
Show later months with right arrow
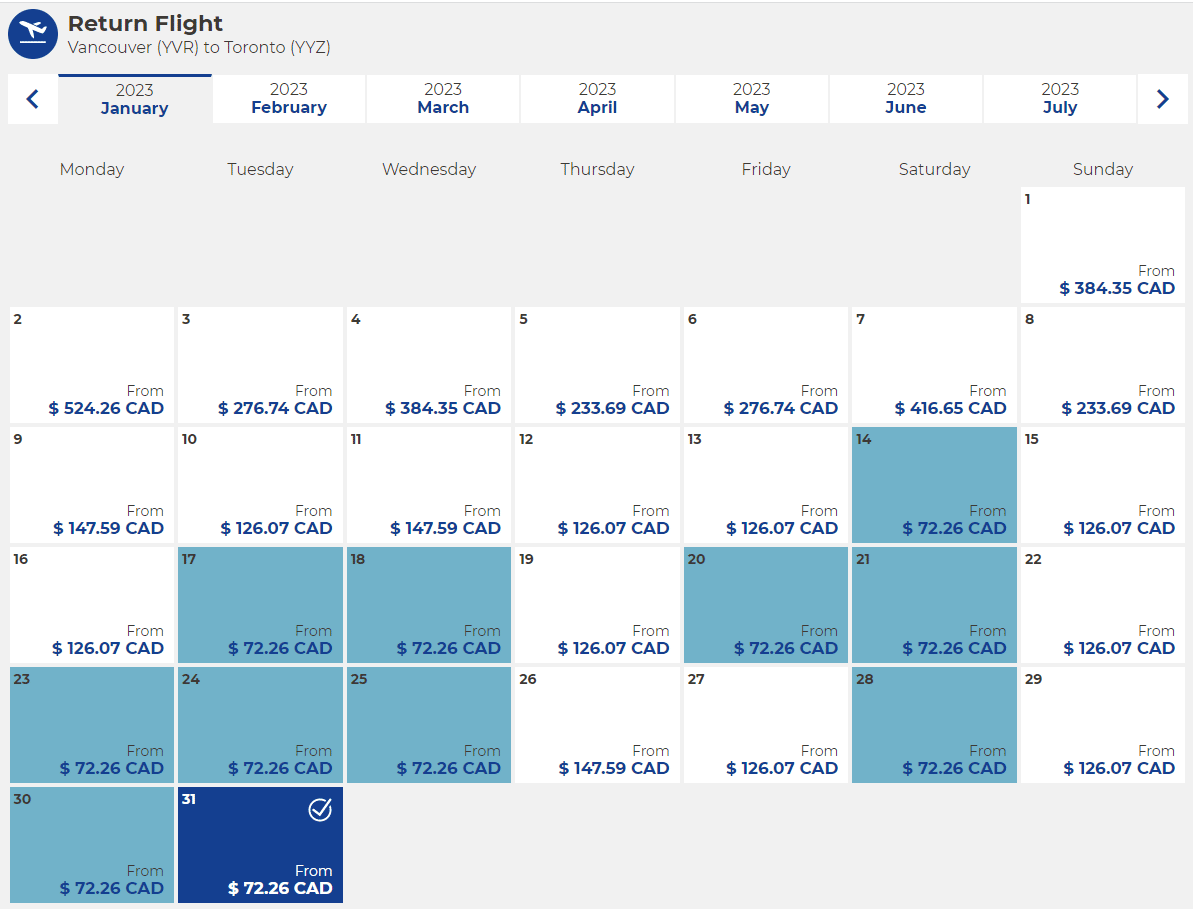point(1162,99)
